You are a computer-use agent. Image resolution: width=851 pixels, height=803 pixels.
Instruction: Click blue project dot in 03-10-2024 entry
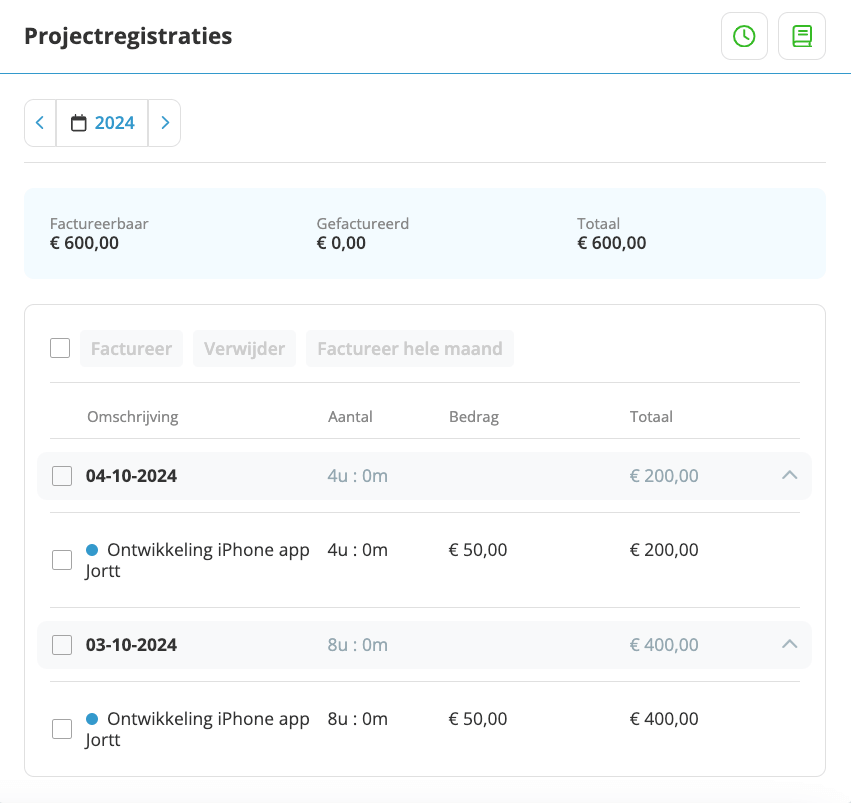92,719
